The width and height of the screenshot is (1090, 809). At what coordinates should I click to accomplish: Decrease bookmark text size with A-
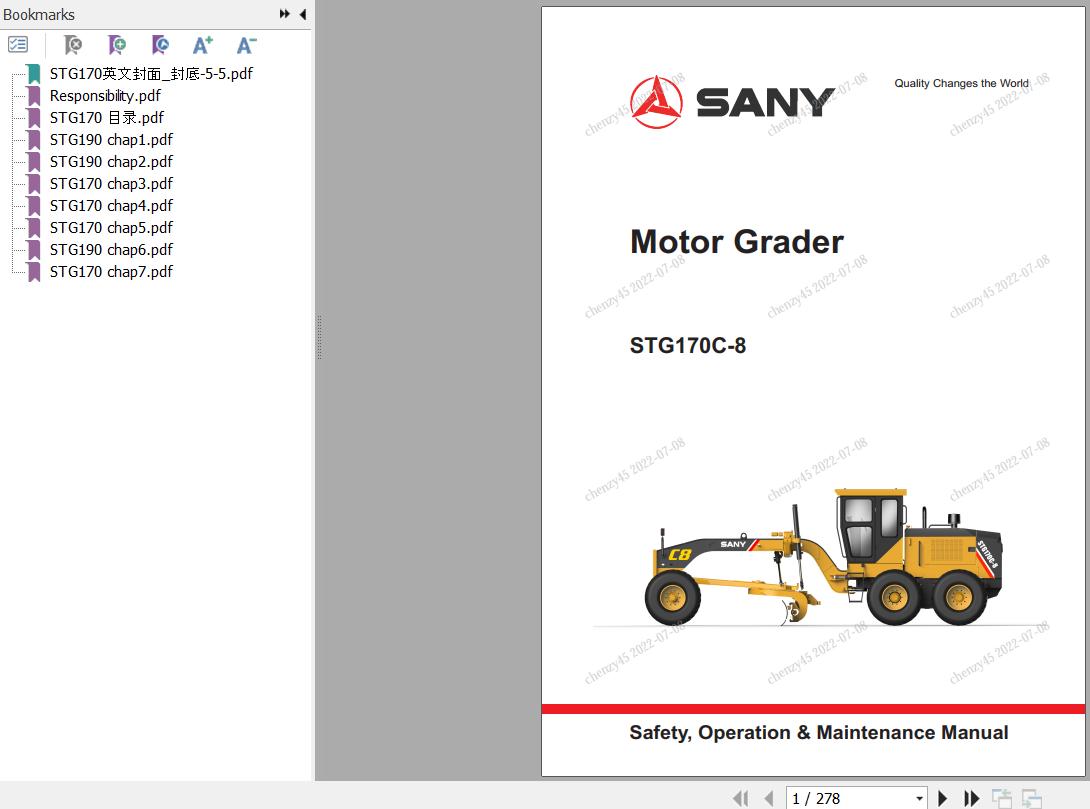(x=247, y=45)
